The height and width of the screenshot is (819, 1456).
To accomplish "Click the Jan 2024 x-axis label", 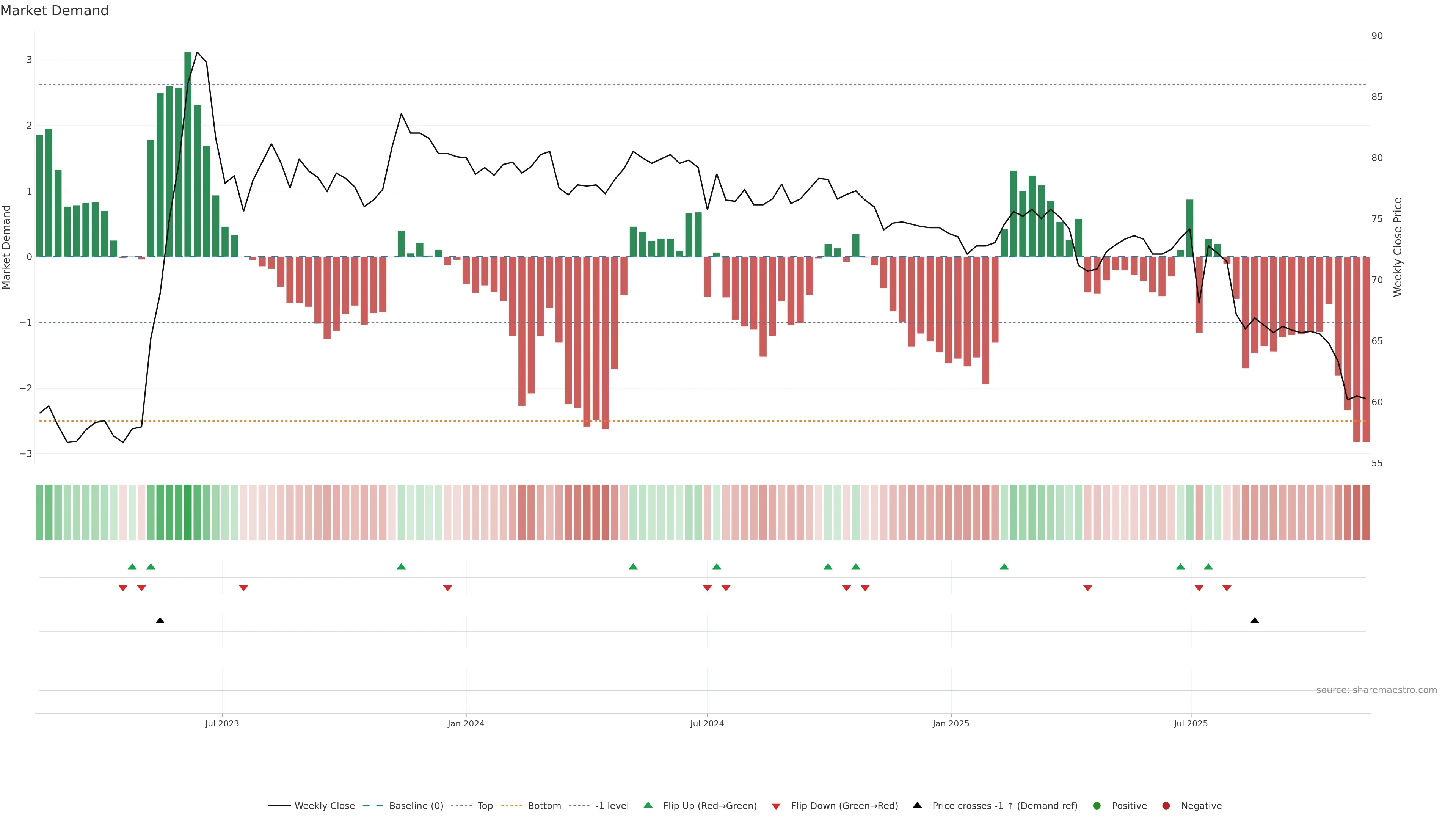I will (466, 723).
